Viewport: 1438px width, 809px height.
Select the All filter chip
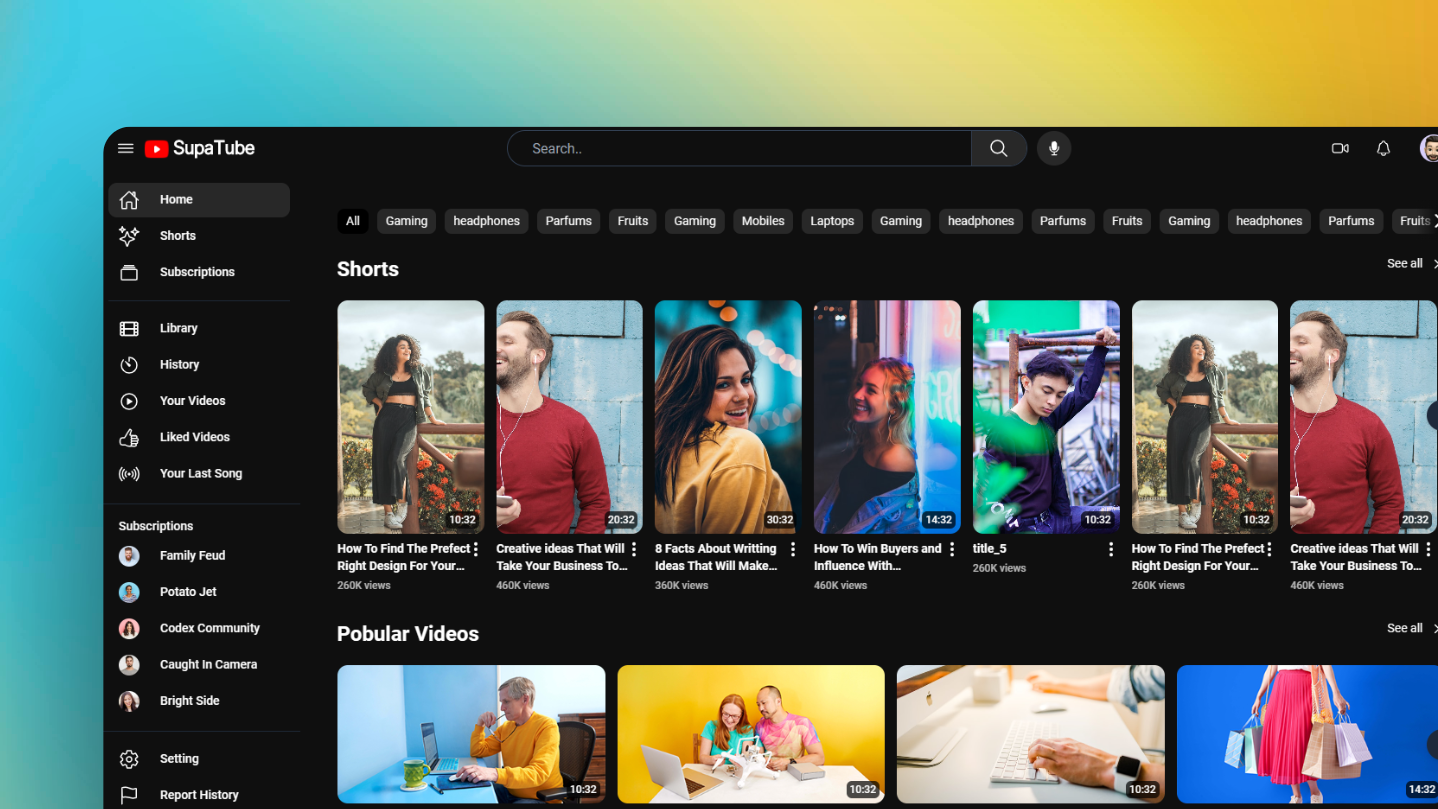pyautogui.click(x=352, y=221)
